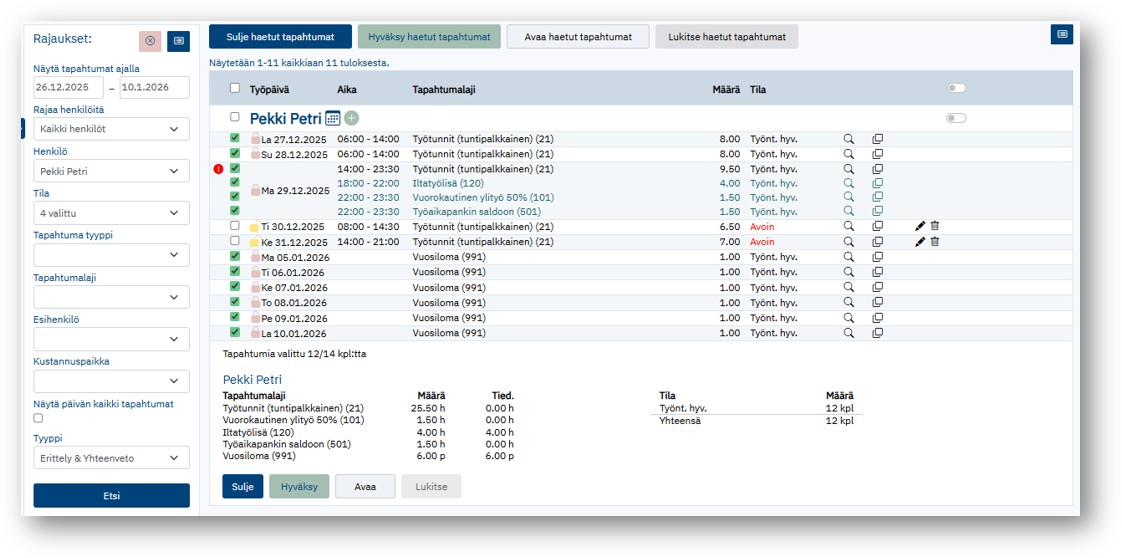Click the Tapahtumalaji column header
The height and width of the screenshot is (558, 1122).
click(x=444, y=89)
